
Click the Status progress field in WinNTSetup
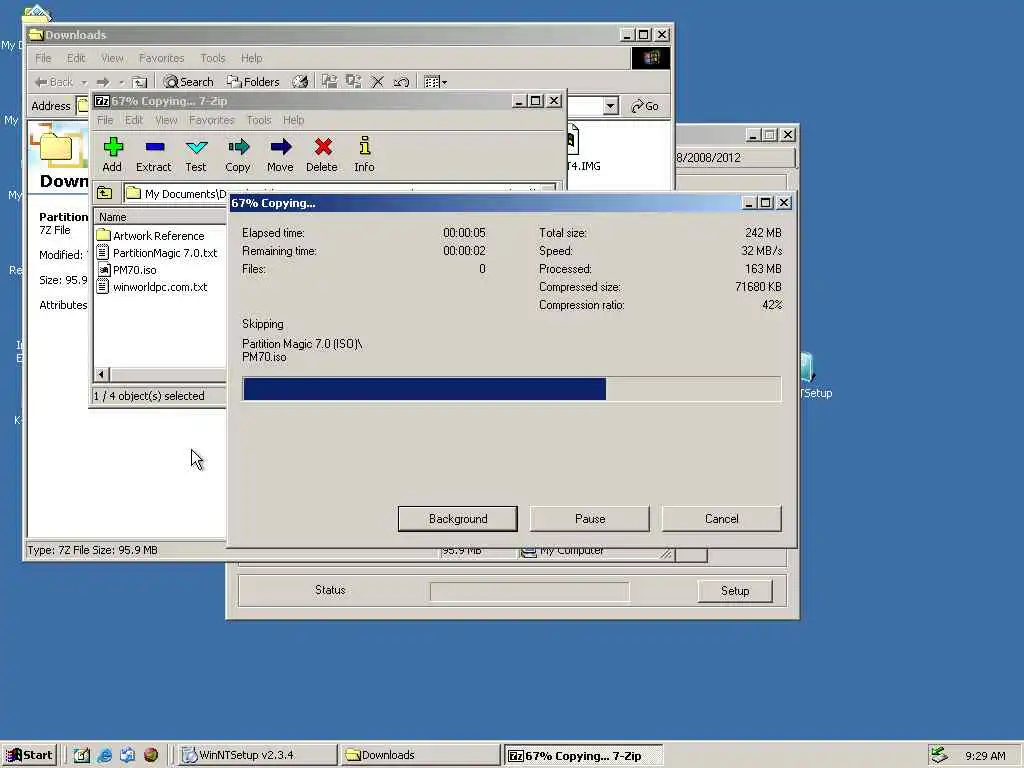[530, 591]
